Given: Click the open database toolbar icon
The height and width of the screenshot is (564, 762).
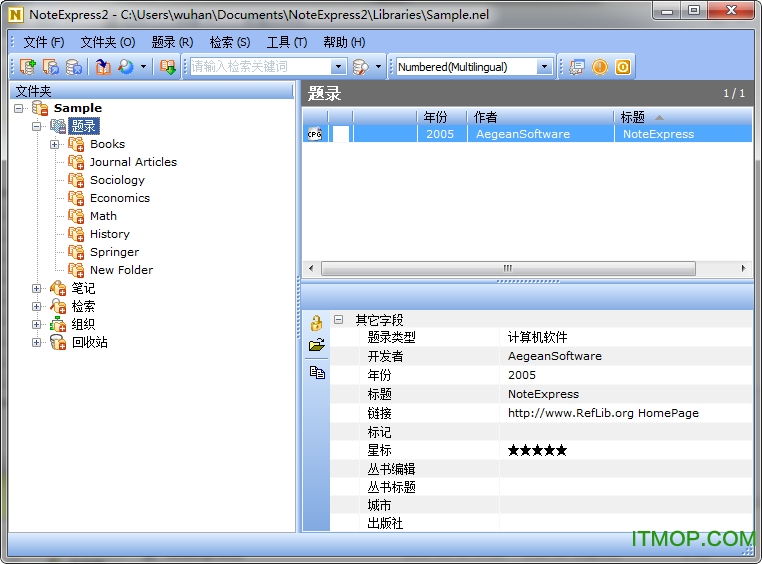Looking at the screenshot, I should (51, 67).
